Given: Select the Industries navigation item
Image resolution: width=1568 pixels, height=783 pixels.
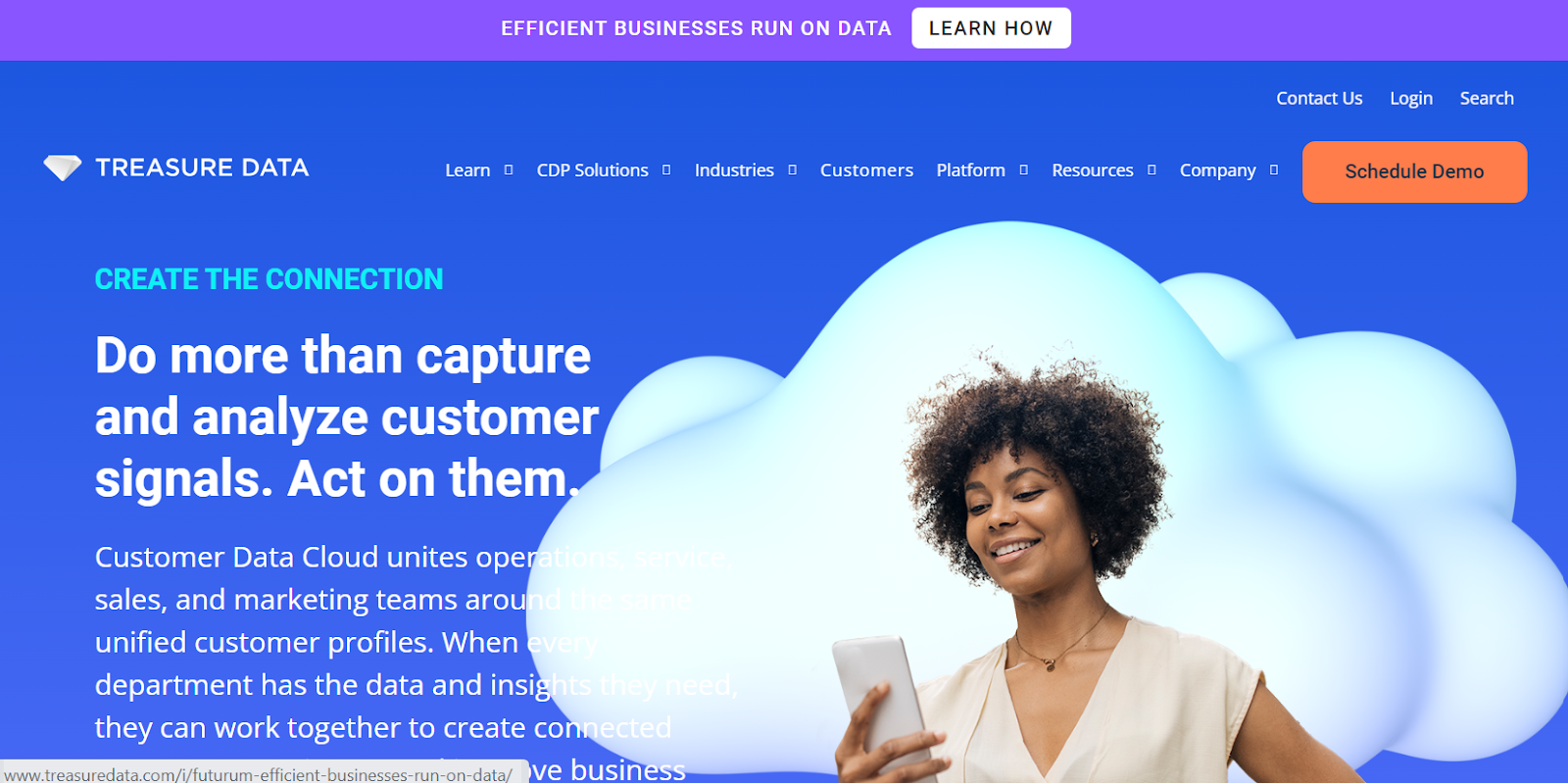Looking at the screenshot, I should (x=734, y=171).
